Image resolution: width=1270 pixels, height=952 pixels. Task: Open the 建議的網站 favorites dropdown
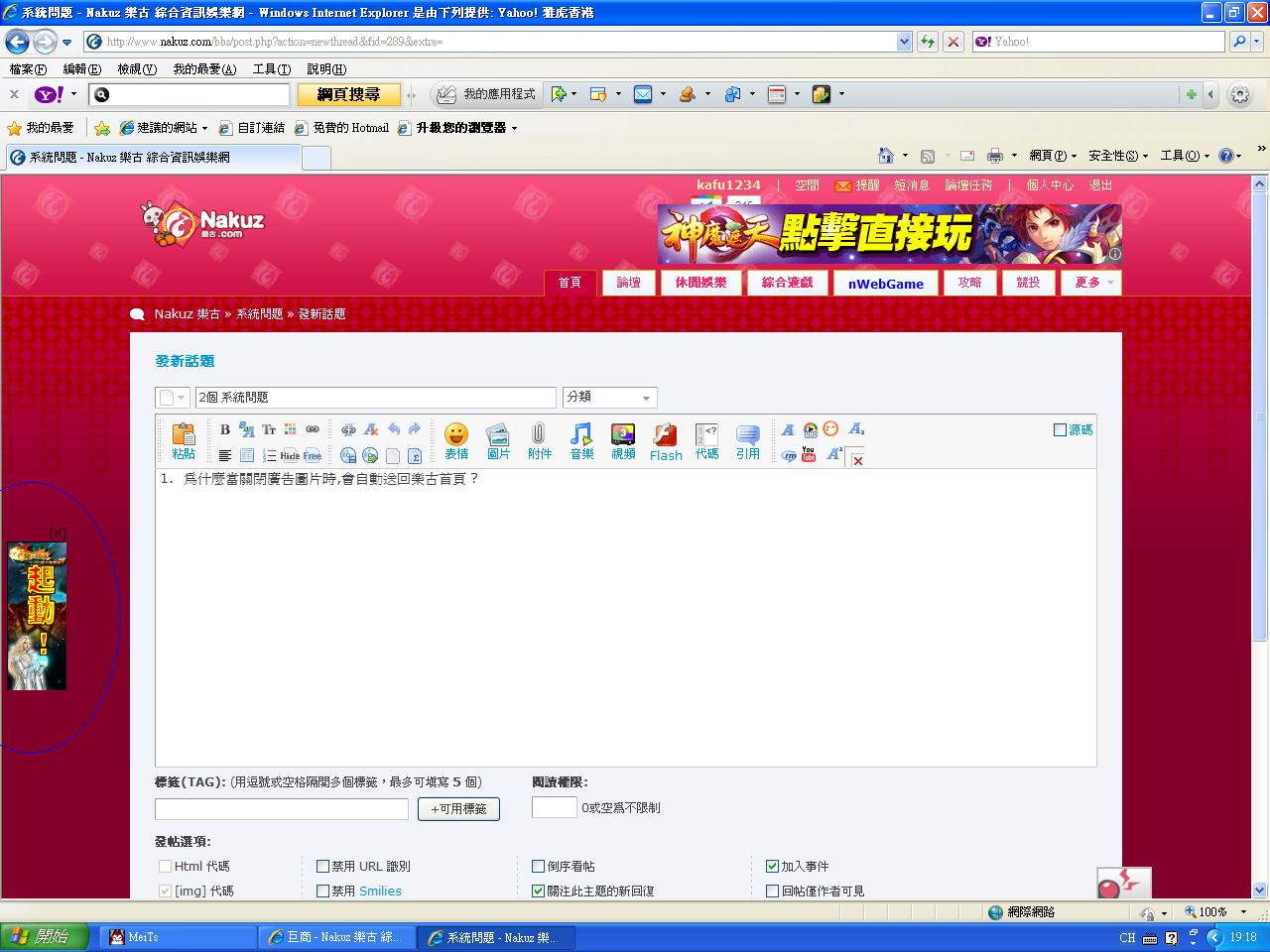coord(164,128)
